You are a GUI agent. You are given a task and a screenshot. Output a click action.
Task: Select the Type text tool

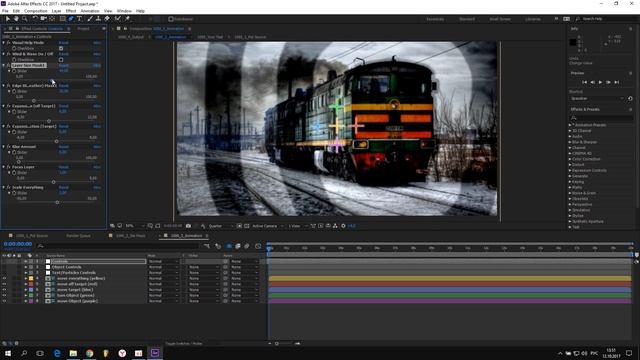[79, 19]
